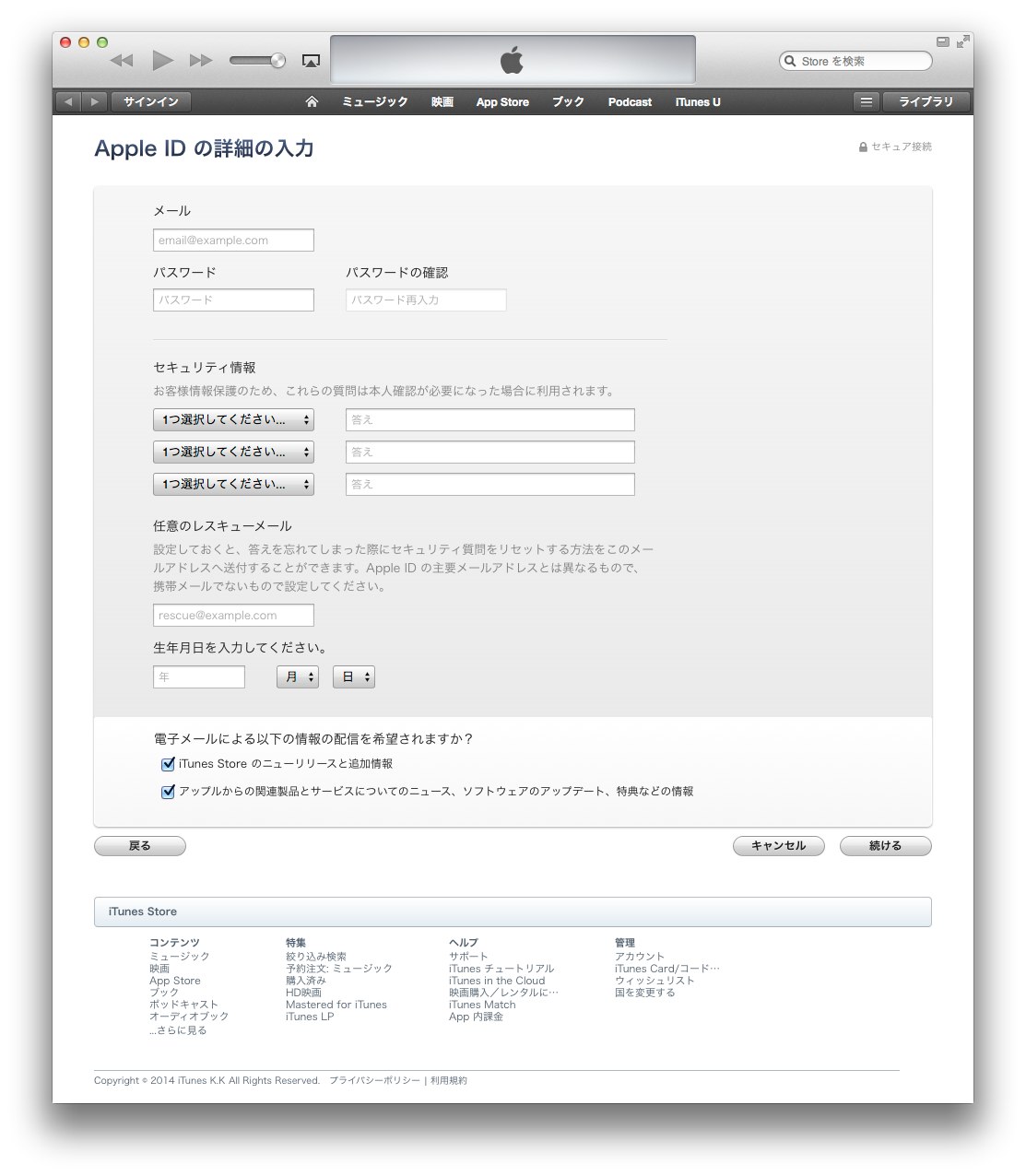Switch to the App Store tab
Viewport: 1026px width, 1176px height.
(x=502, y=101)
